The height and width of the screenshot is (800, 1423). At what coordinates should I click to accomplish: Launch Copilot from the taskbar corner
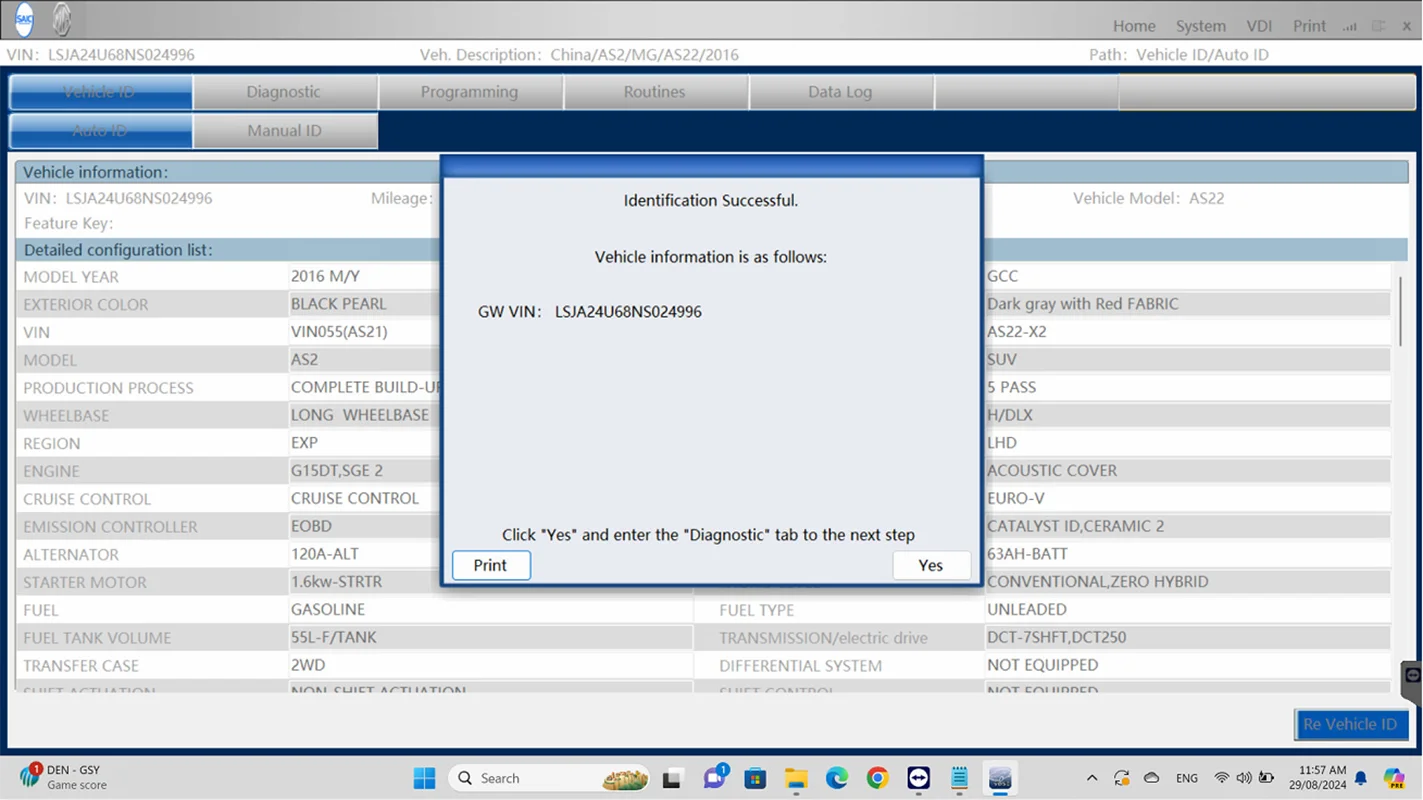click(1394, 778)
